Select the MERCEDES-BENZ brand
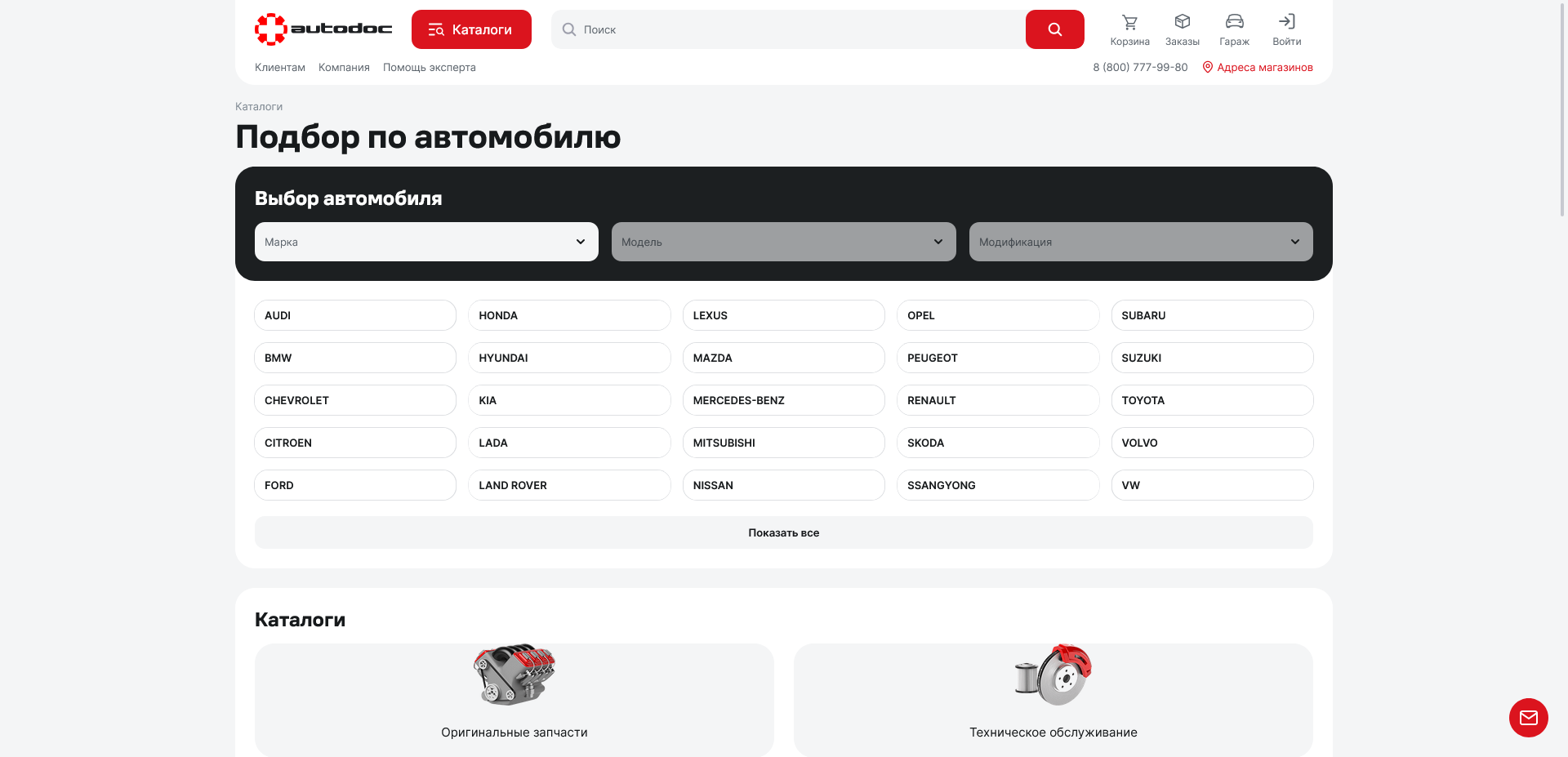Viewport: 1568px width, 757px height. click(x=783, y=400)
